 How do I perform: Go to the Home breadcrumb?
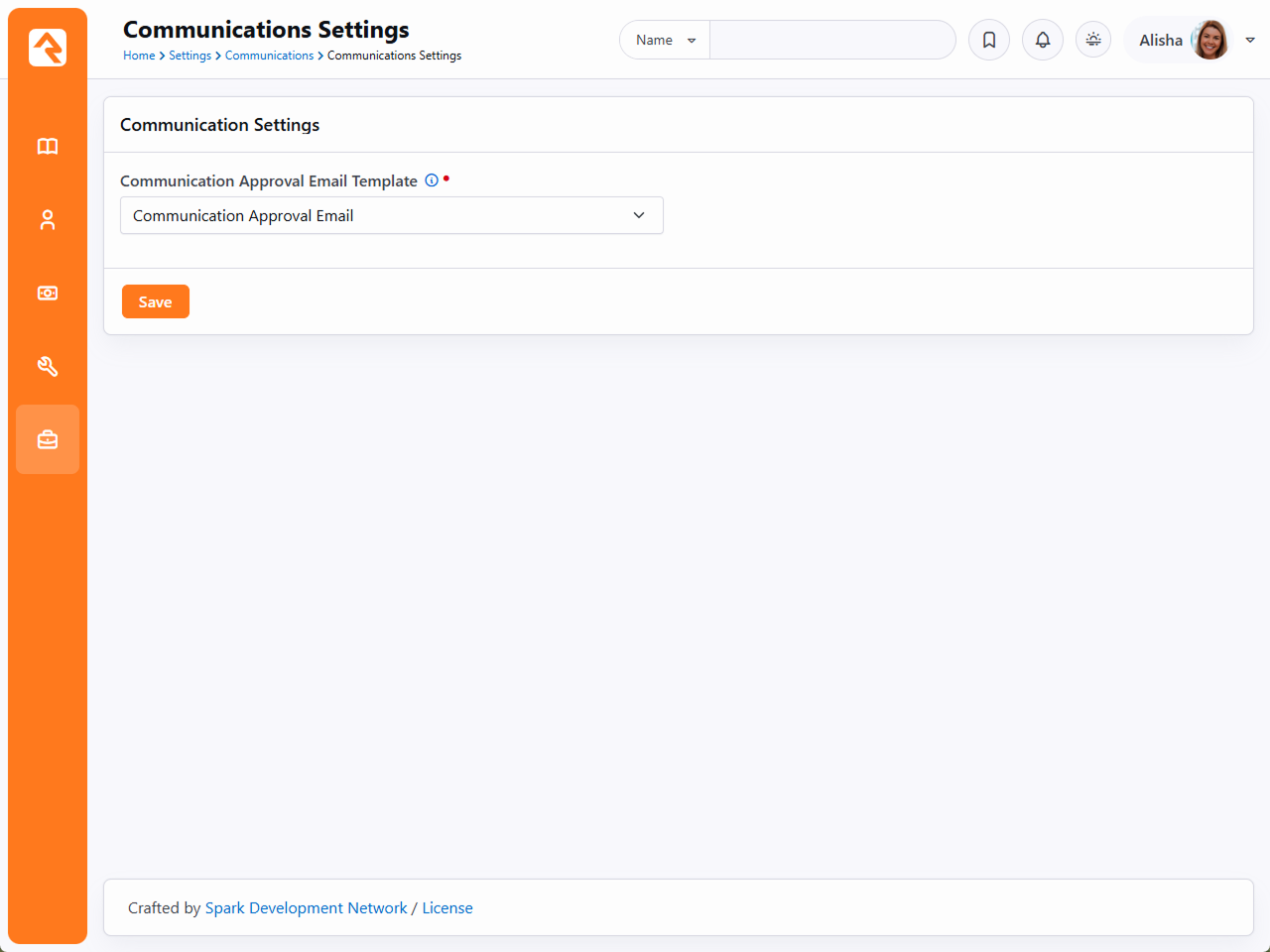pos(139,56)
